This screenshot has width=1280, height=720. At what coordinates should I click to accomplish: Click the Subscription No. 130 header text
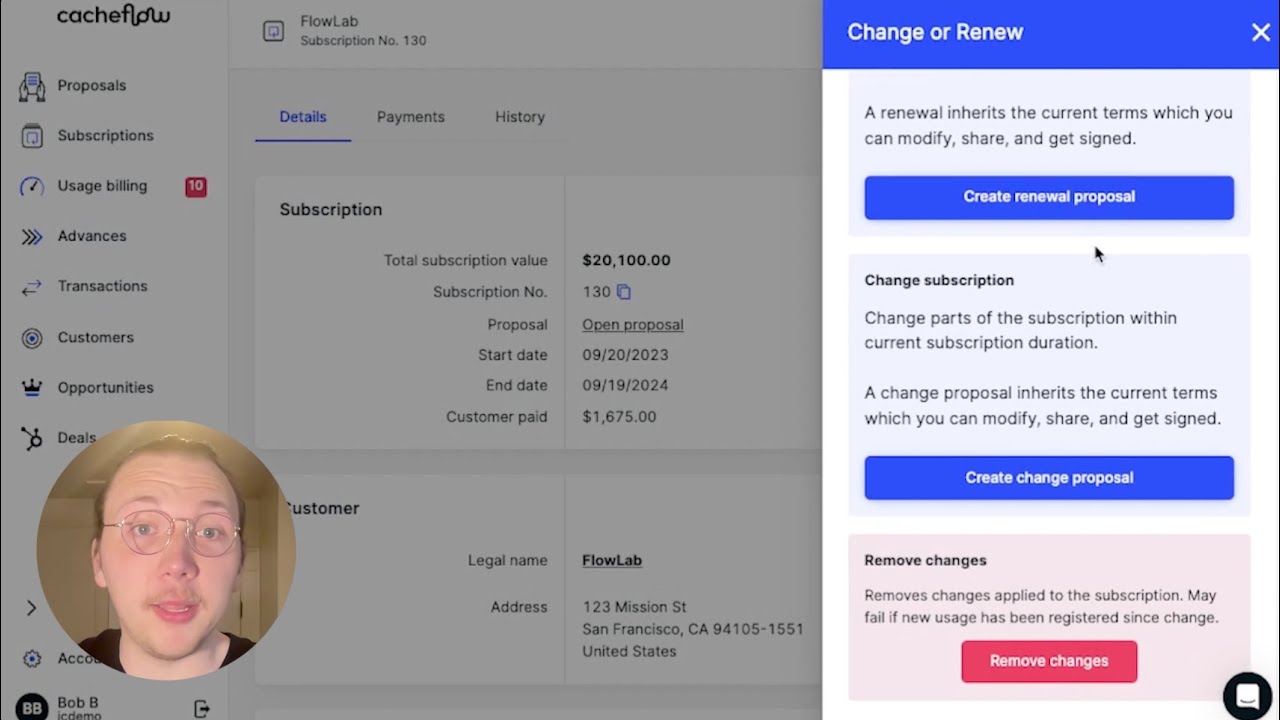[363, 41]
